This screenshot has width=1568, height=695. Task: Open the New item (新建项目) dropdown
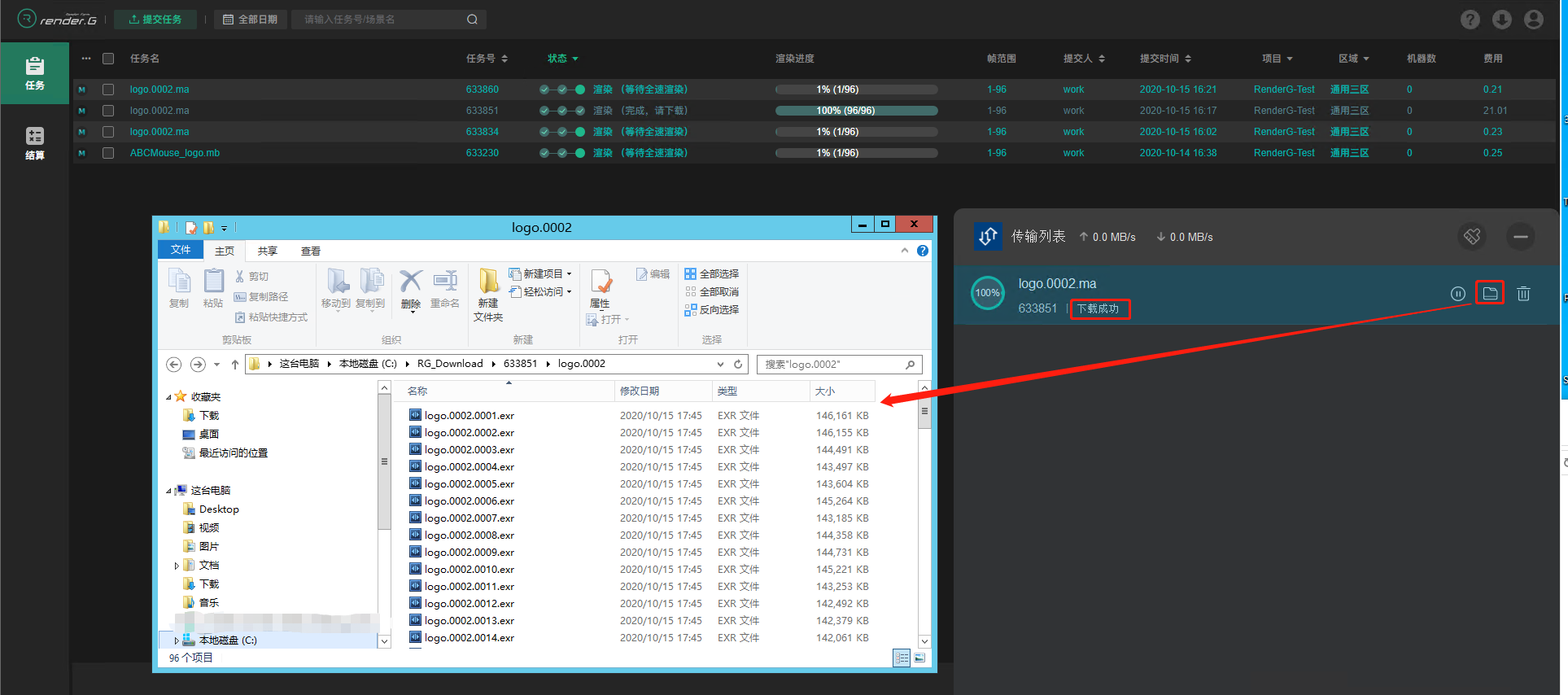coord(540,274)
